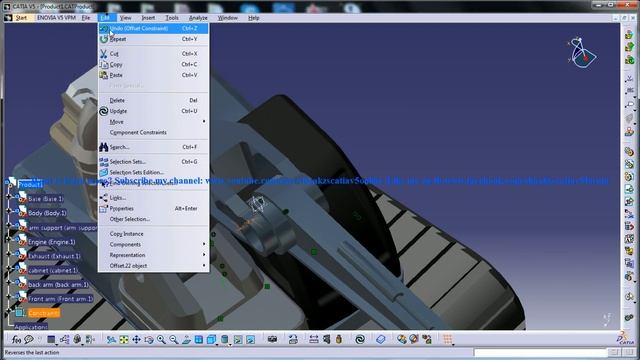This screenshot has height=360, width=640.
Task: Click the top icon in the right toolbar
Action: tap(629, 35)
